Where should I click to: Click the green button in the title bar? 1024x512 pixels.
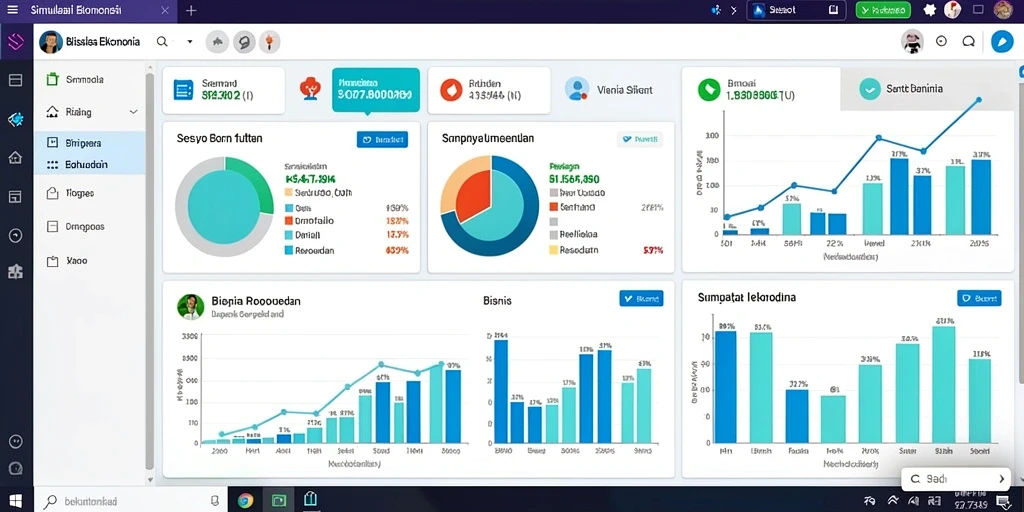(x=882, y=10)
